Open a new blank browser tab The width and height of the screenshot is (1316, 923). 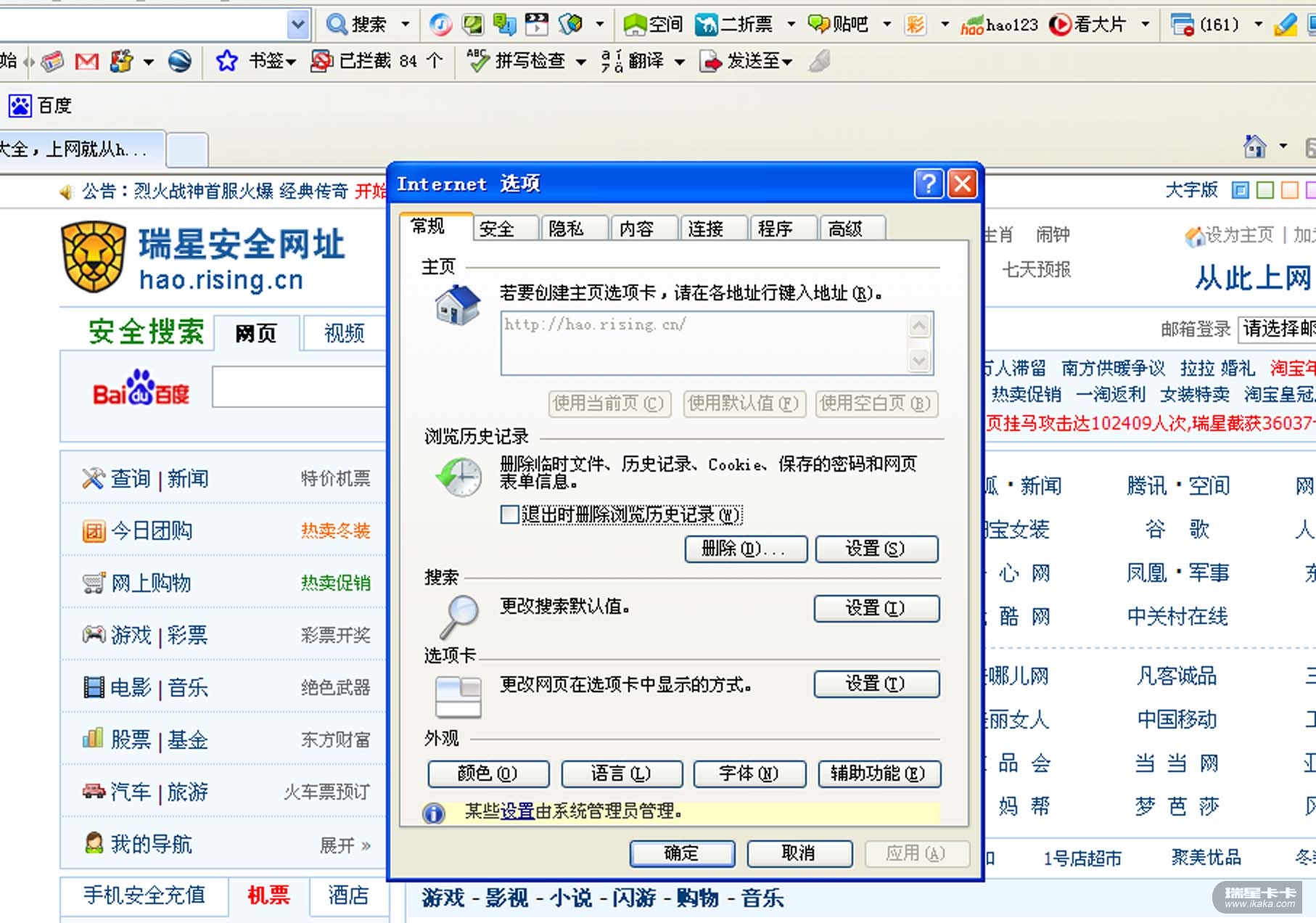pos(187,149)
